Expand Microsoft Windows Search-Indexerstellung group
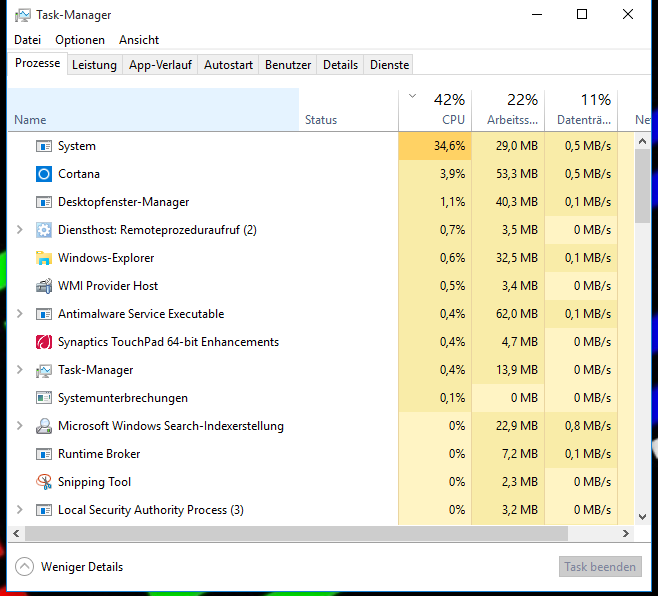 (x=19, y=426)
